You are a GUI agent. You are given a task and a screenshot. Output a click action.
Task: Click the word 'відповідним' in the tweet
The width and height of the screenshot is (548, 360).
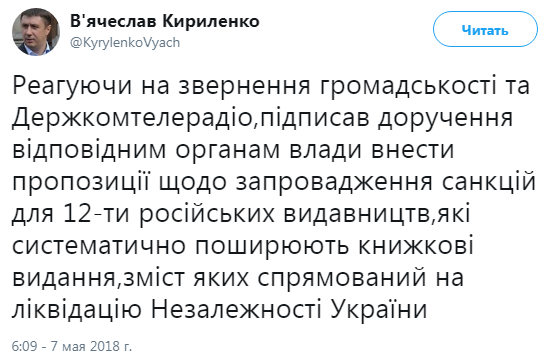pos(89,151)
